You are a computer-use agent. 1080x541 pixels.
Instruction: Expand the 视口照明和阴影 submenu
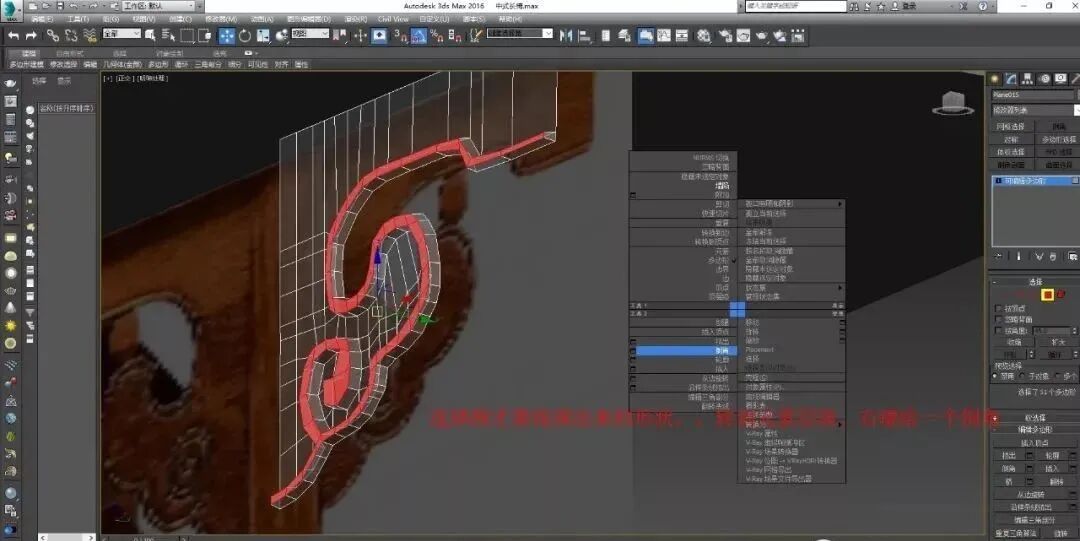(x=791, y=204)
